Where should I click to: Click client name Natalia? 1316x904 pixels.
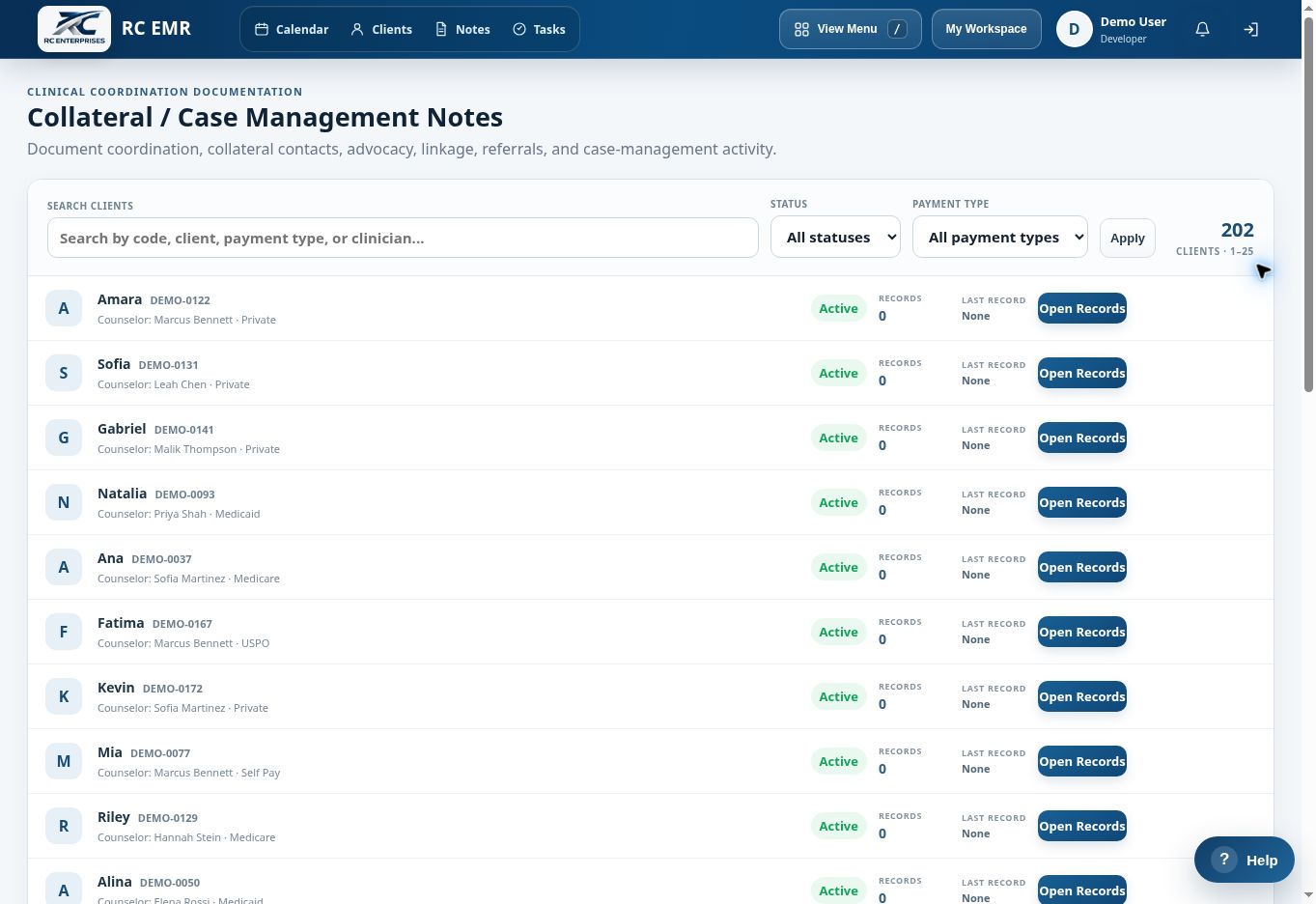click(122, 494)
